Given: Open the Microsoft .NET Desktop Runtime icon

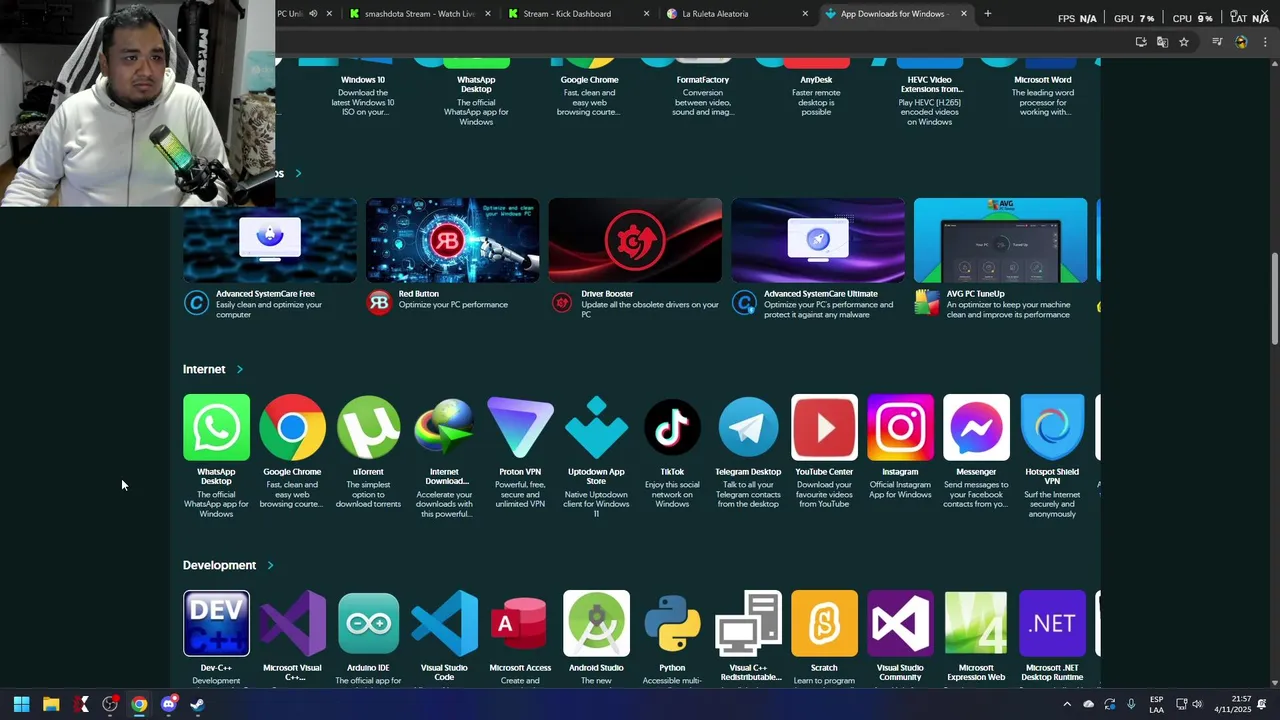Looking at the screenshot, I should pos(1052,623).
